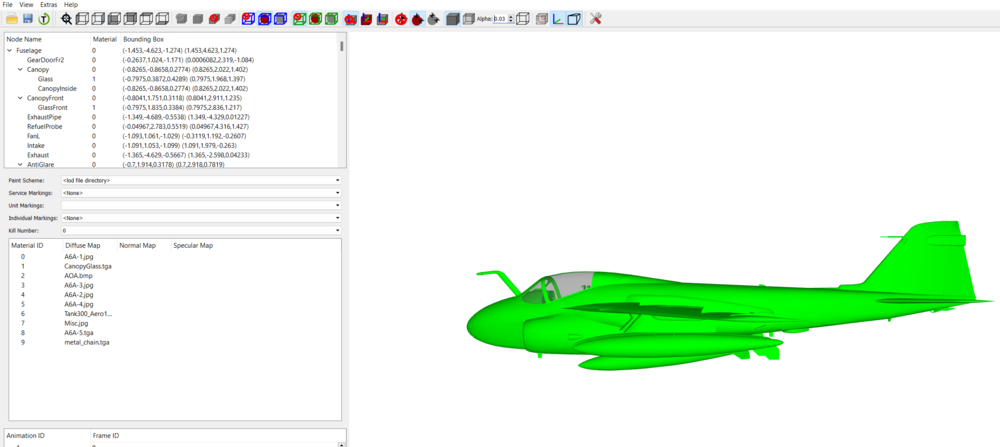Open the Kill Number dropdown

point(201,230)
